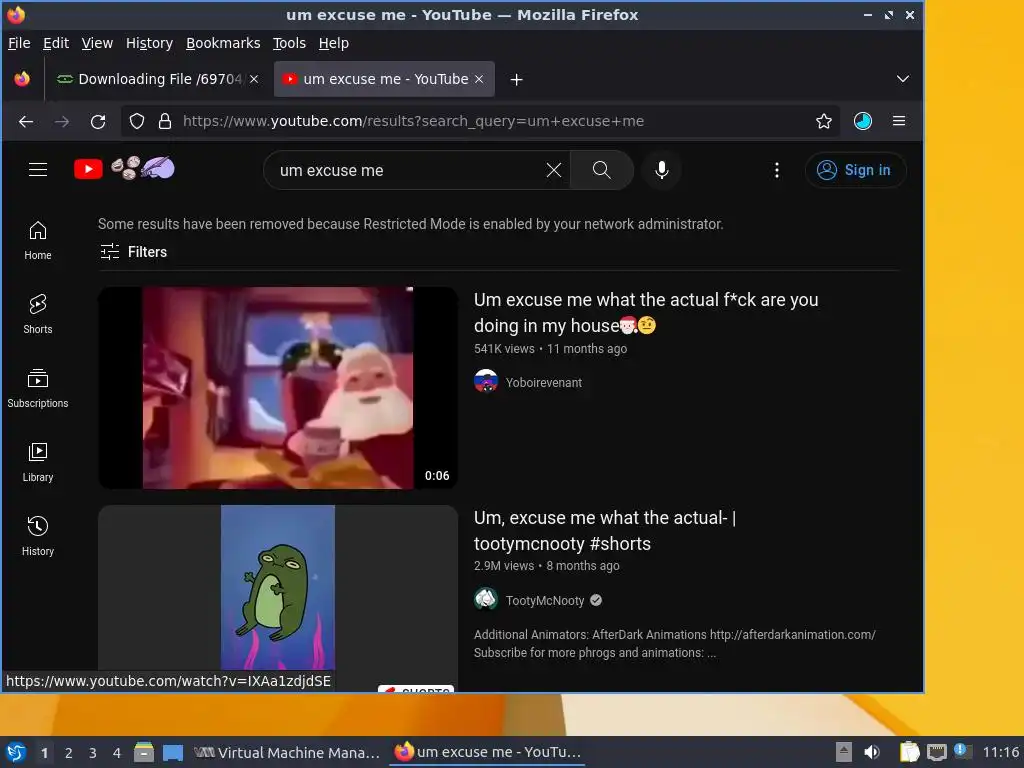Click the Additional Animators description text

(674, 643)
